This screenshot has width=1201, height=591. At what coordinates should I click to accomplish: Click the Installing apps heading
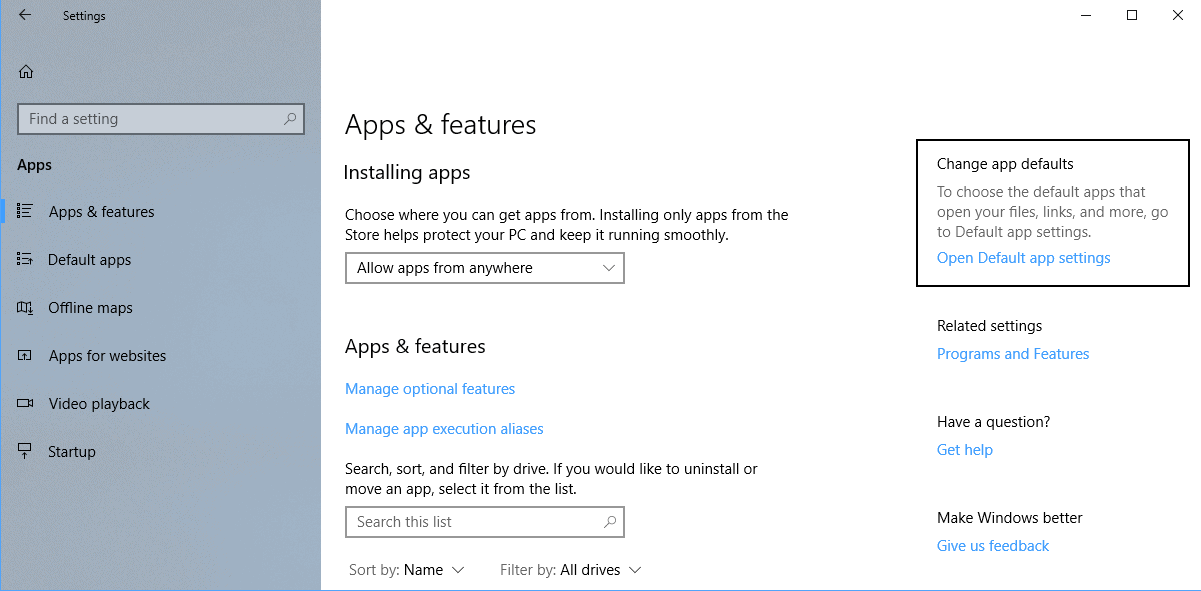407,173
